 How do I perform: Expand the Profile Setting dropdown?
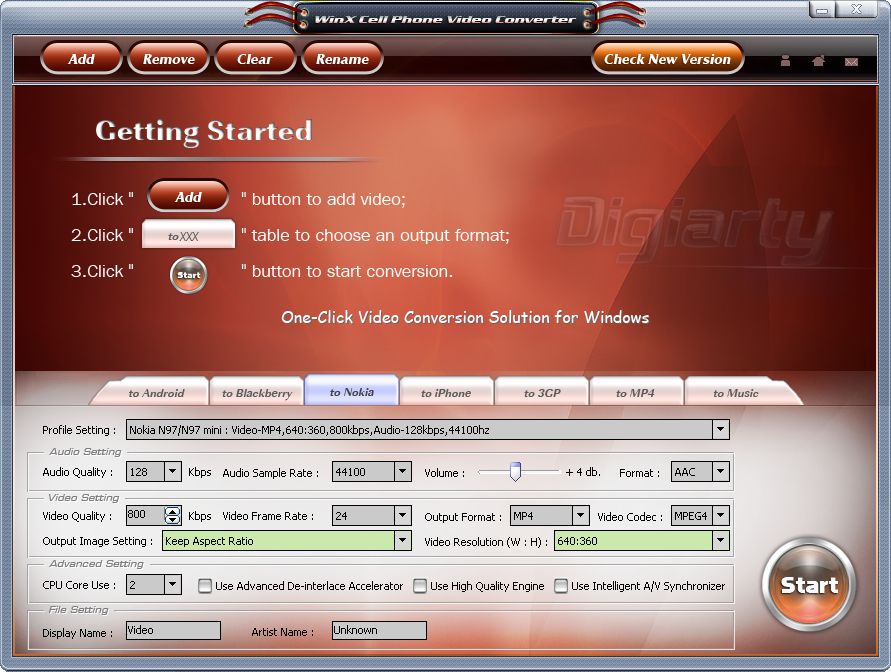[x=721, y=429]
